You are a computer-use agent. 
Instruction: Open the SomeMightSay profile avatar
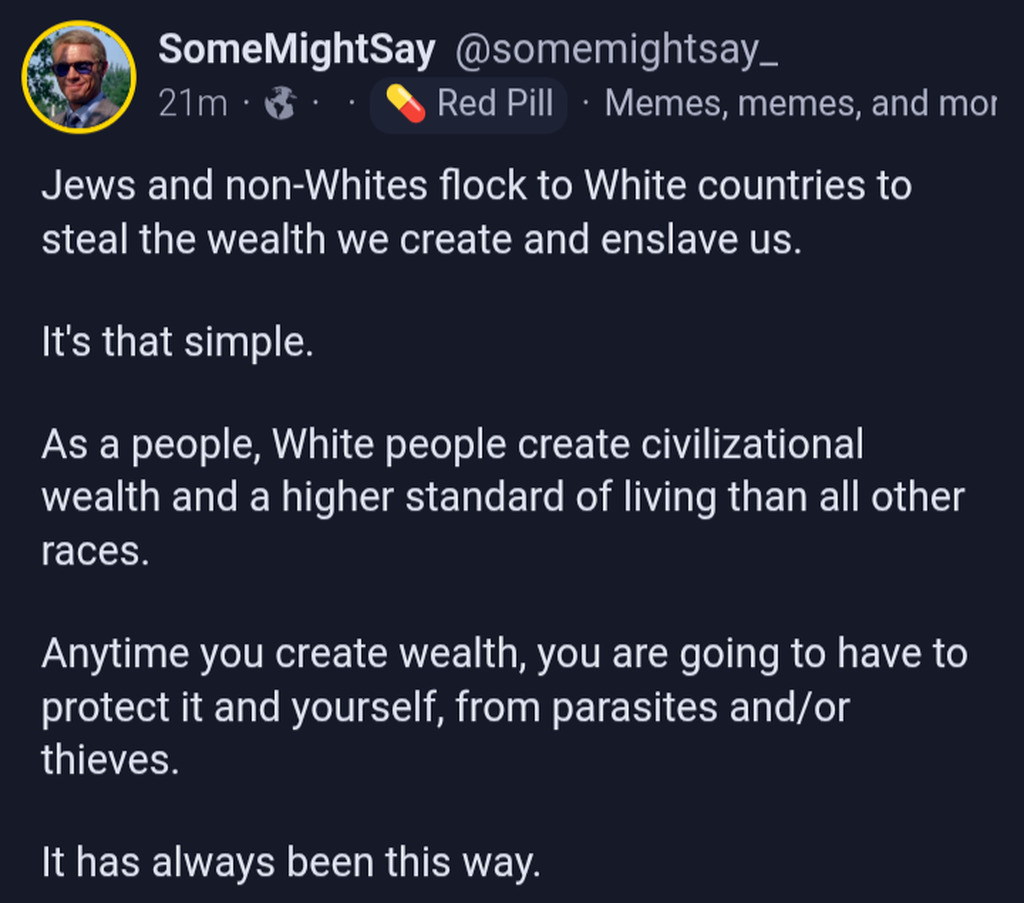(78, 76)
